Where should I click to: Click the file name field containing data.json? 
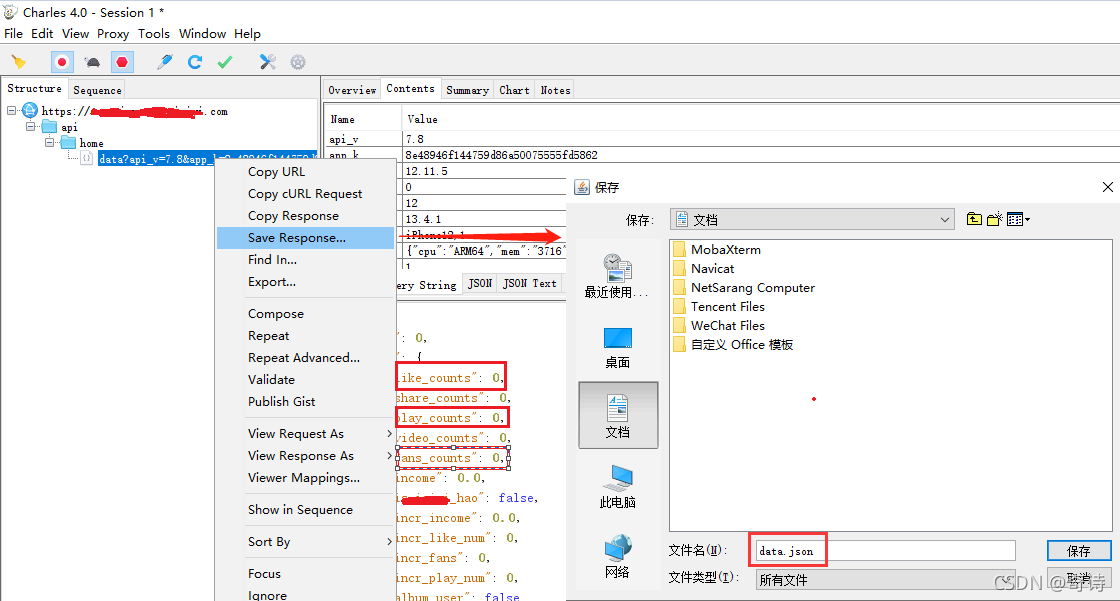coord(886,551)
